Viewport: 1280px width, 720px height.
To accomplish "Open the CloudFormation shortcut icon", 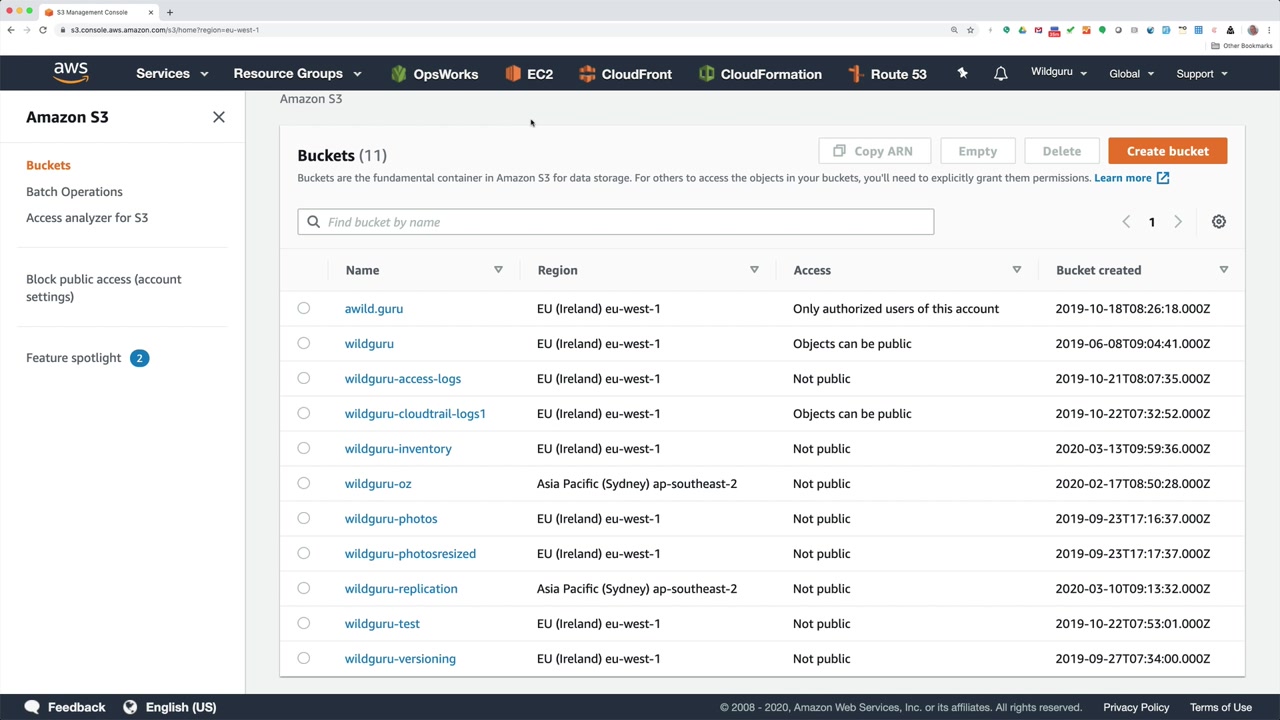I will click(707, 74).
